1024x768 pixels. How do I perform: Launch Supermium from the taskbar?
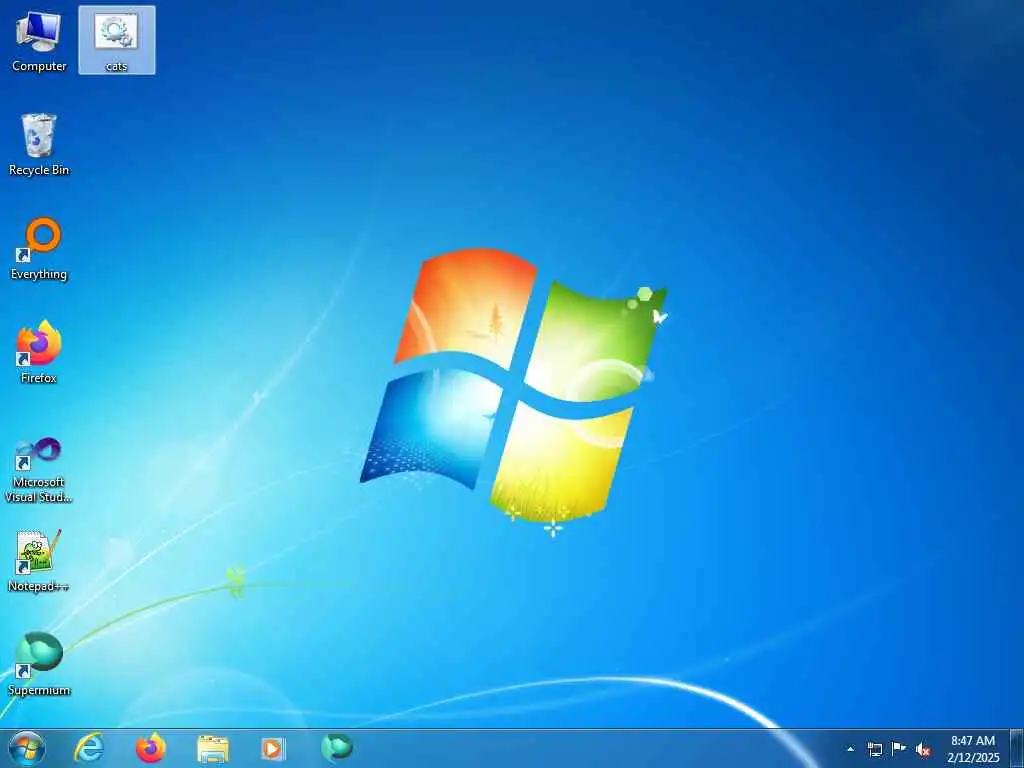[x=336, y=748]
